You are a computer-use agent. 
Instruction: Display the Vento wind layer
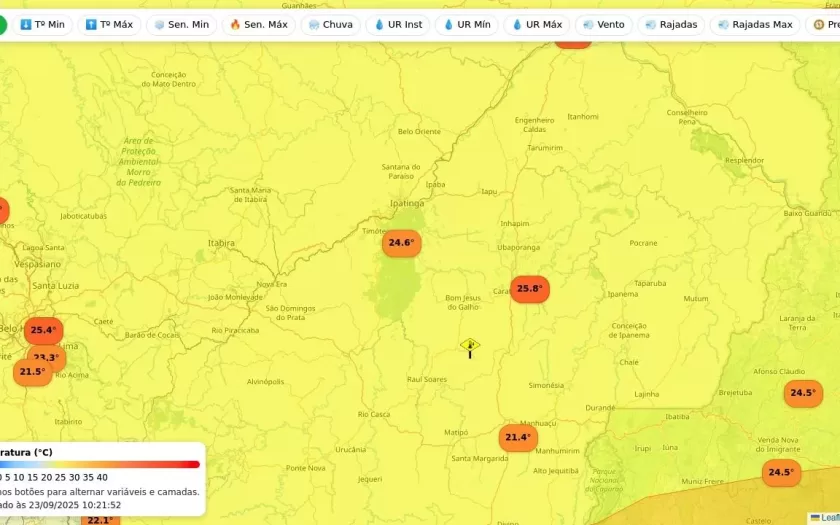point(603,24)
